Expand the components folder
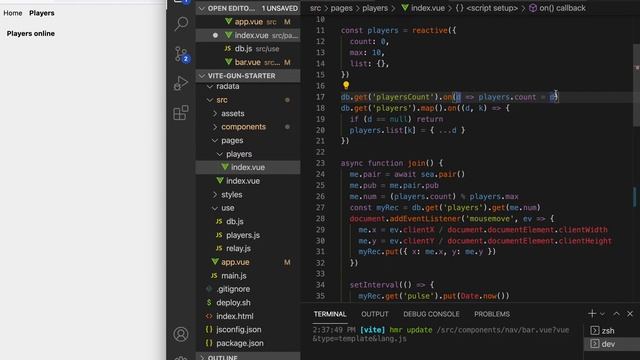The height and width of the screenshot is (360, 640). coord(248,127)
